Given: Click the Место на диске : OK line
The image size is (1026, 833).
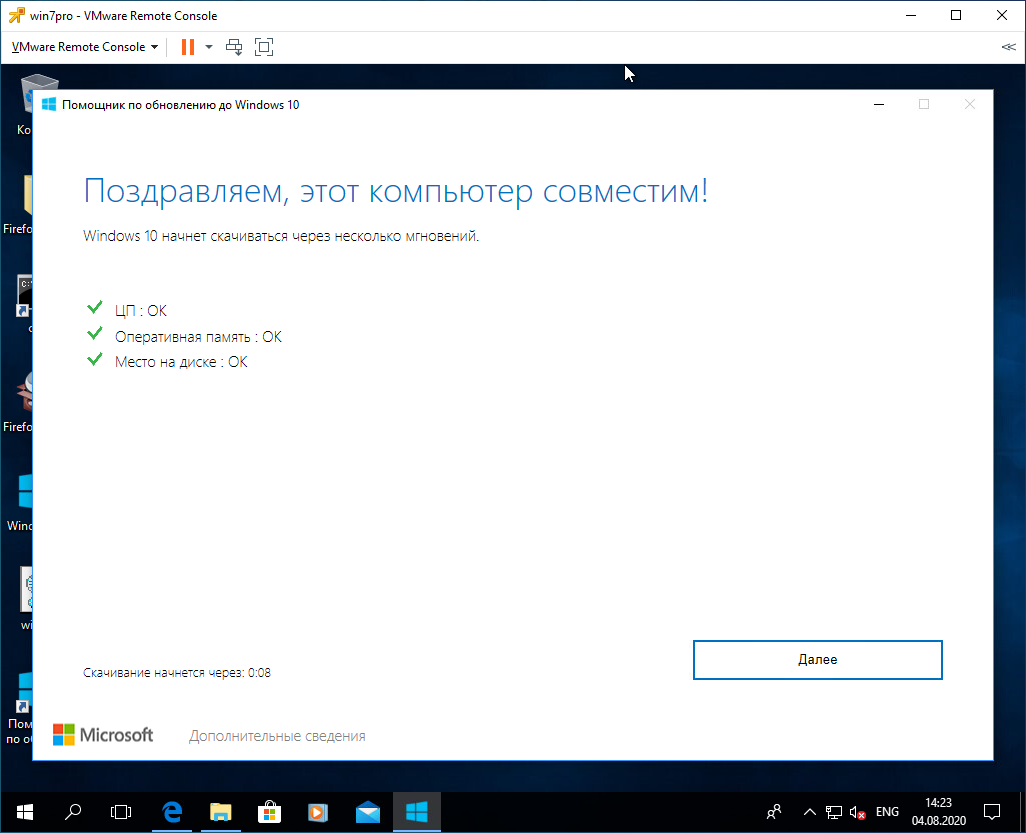Looking at the screenshot, I should (x=168, y=361).
